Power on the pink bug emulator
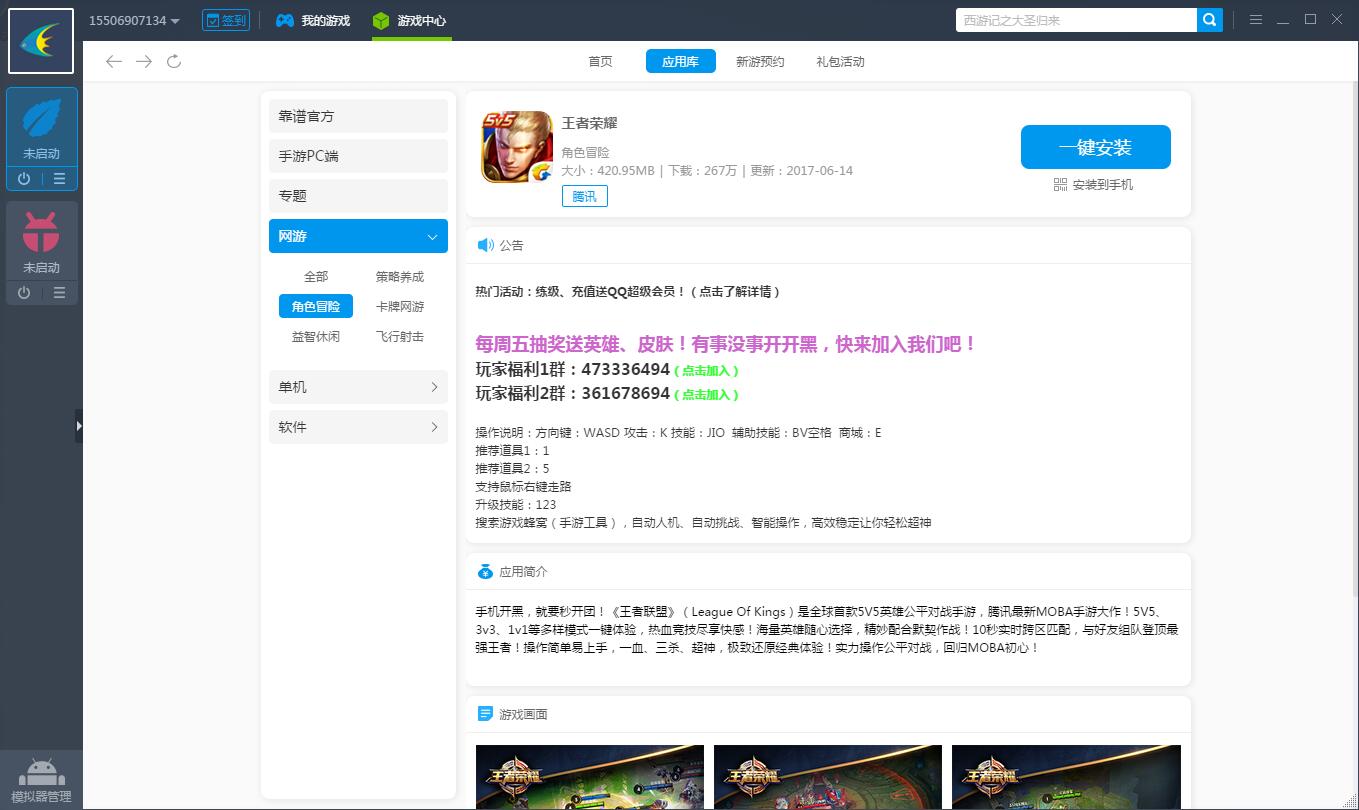 pos(24,293)
